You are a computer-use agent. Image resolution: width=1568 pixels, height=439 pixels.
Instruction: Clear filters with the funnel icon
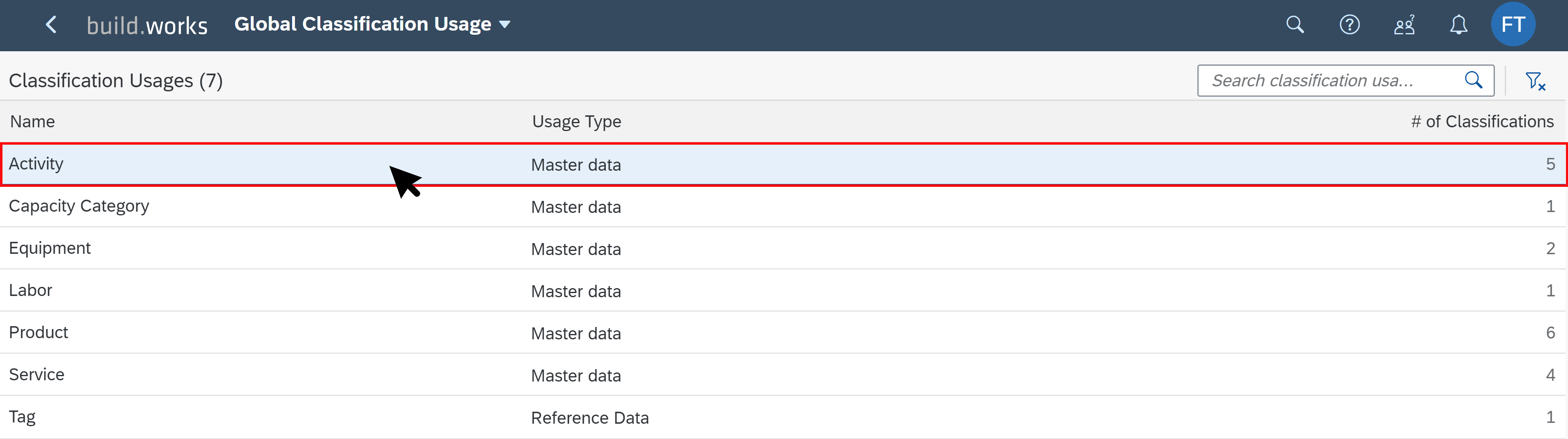[x=1535, y=80]
